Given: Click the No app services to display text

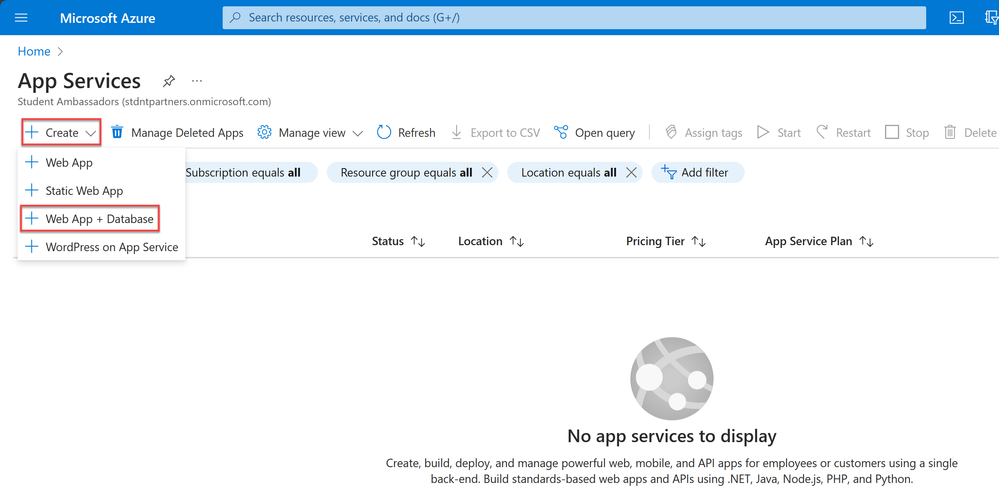Looking at the screenshot, I should (x=672, y=436).
